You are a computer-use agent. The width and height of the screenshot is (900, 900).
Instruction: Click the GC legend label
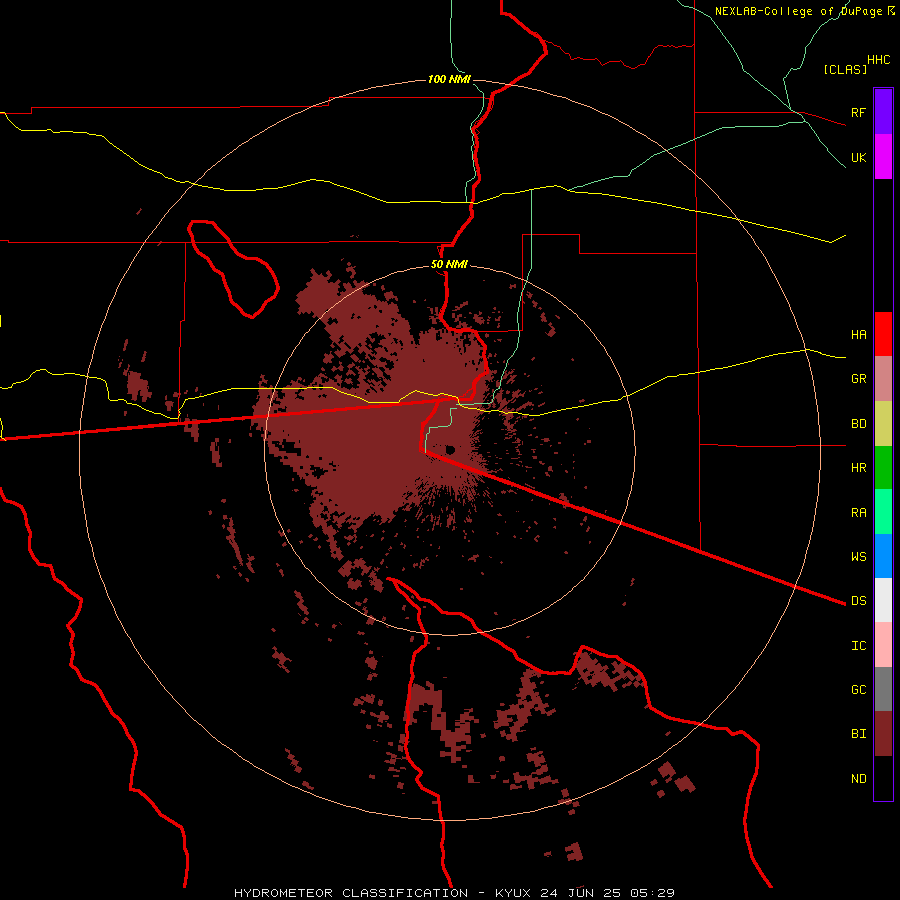pos(858,690)
